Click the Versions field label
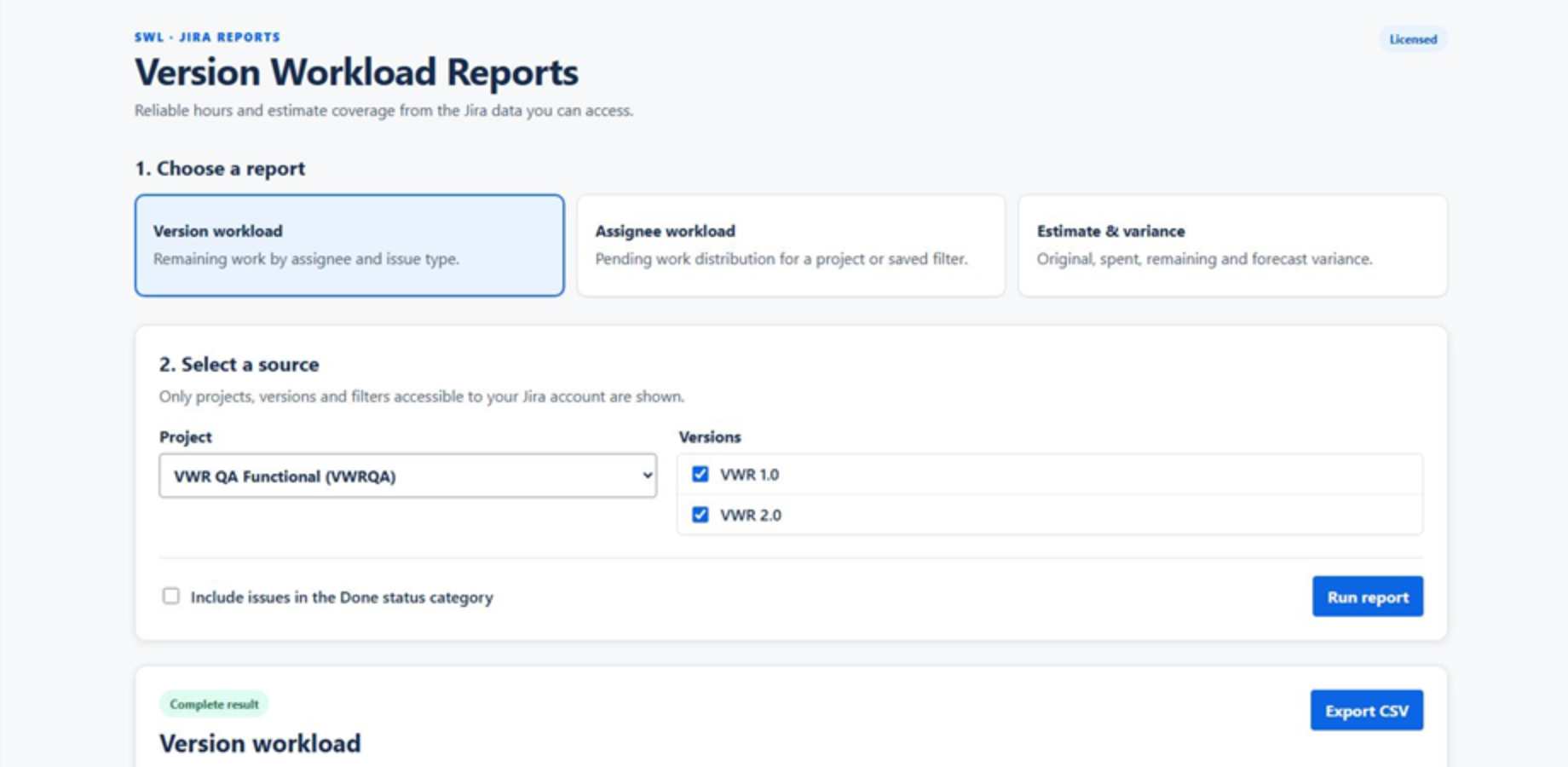Image resolution: width=1568 pixels, height=767 pixels. [710, 437]
